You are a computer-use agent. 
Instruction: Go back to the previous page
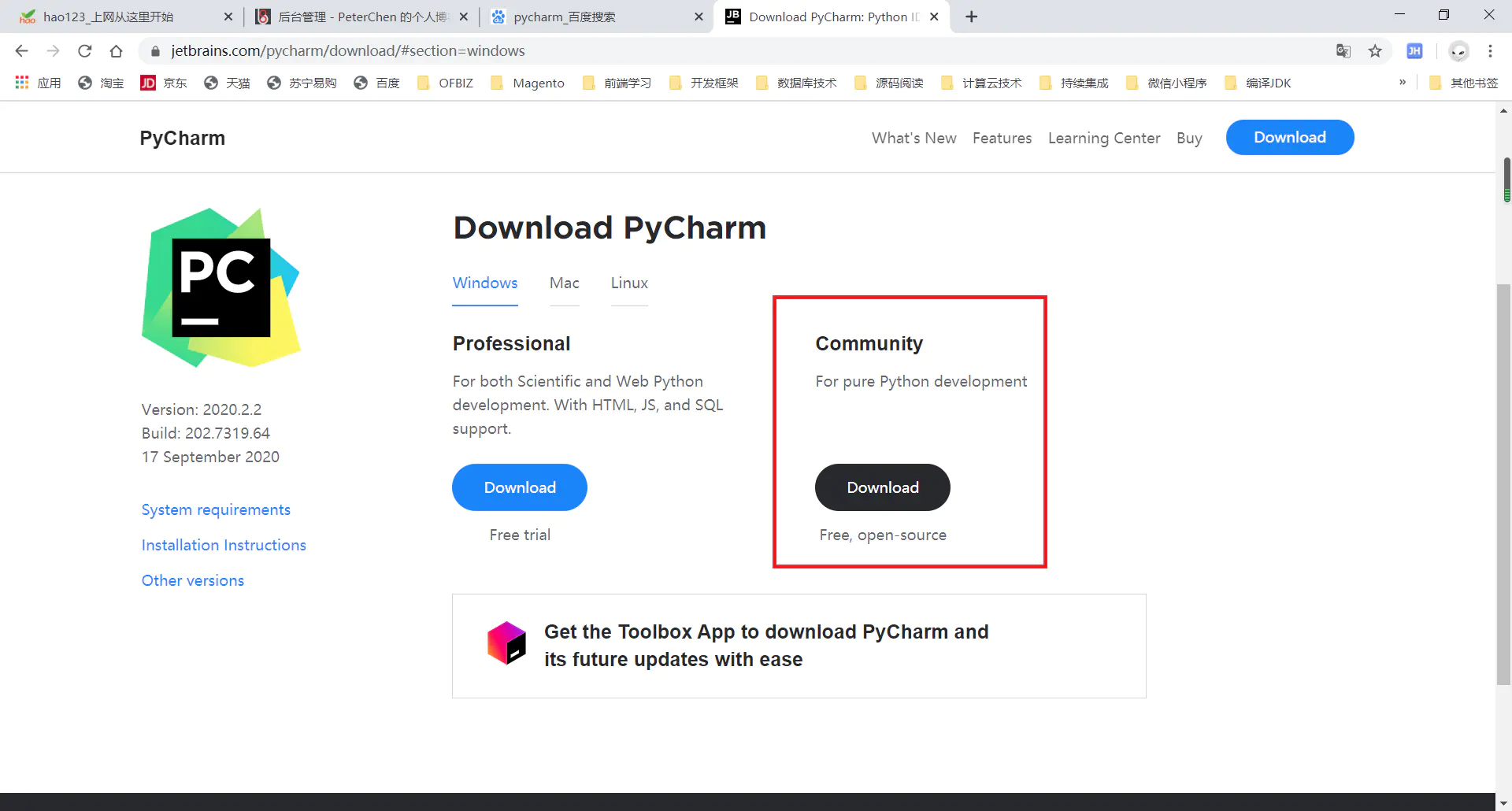(21, 51)
